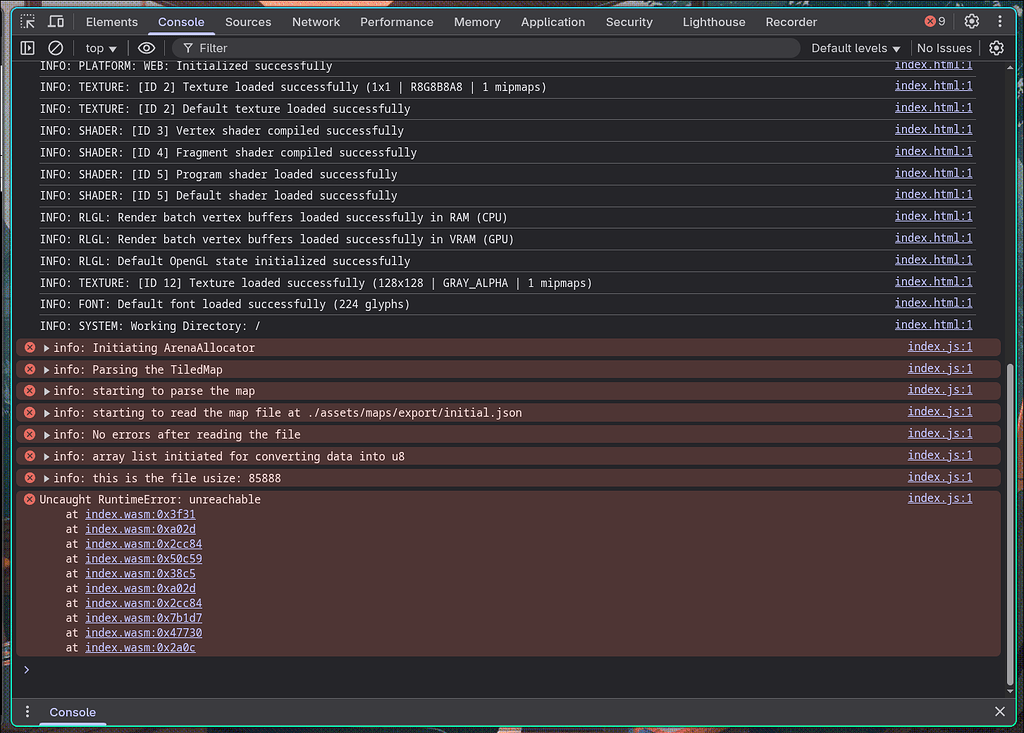The image size is (1024, 733).
Task: Toggle the device toolbar
Action: 54,21
